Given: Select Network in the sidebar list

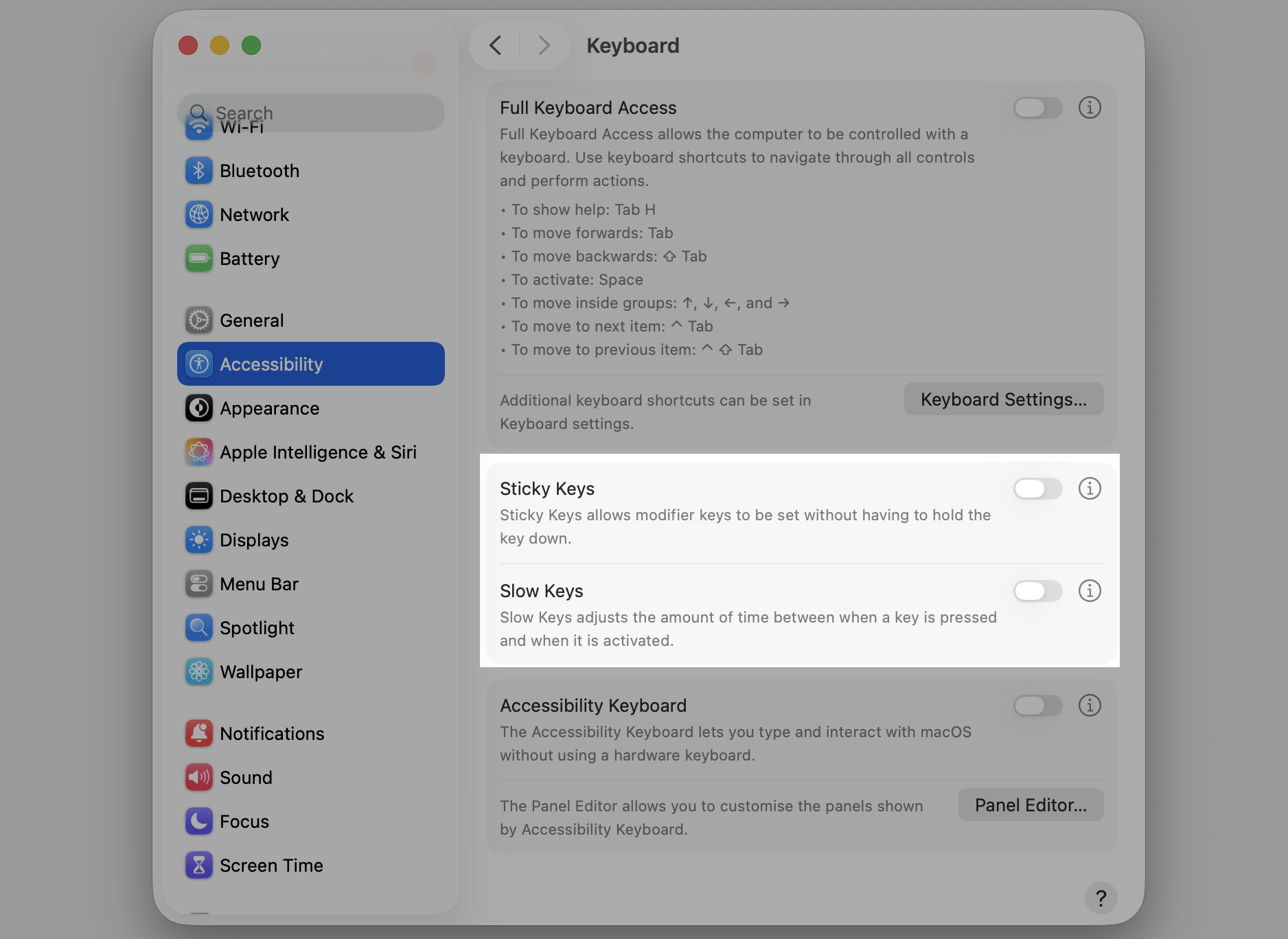Looking at the screenshot, I should click(x=311, y=214).
